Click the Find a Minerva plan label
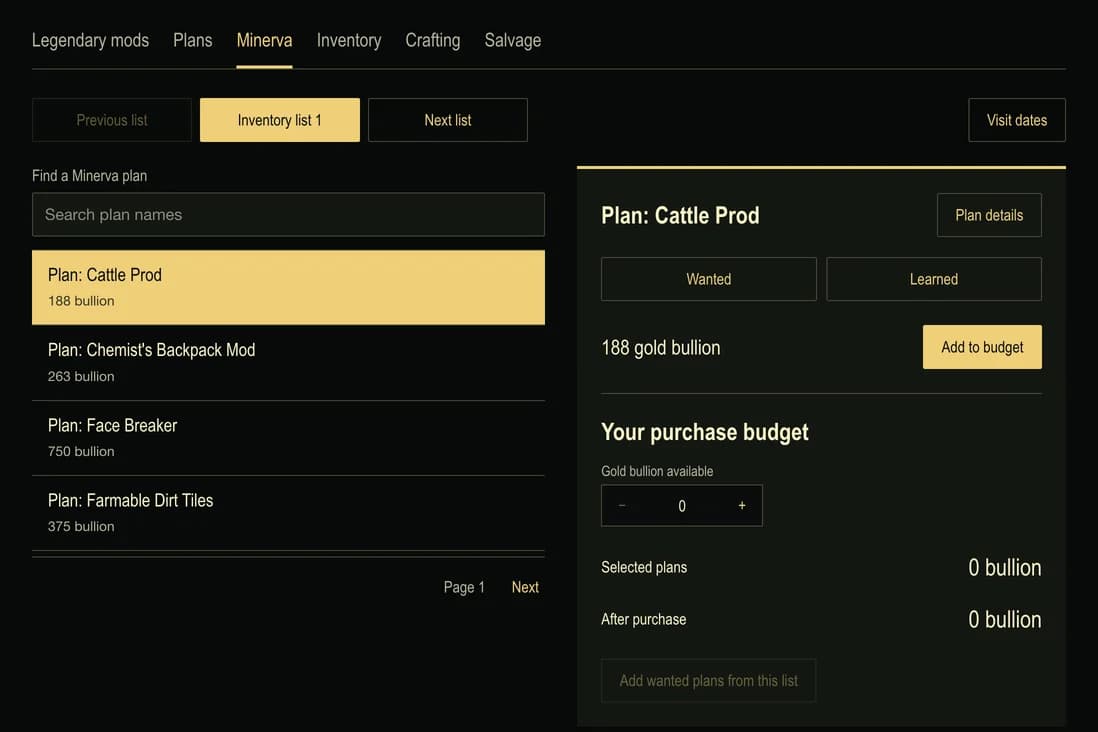 click(x=90, y=176)
